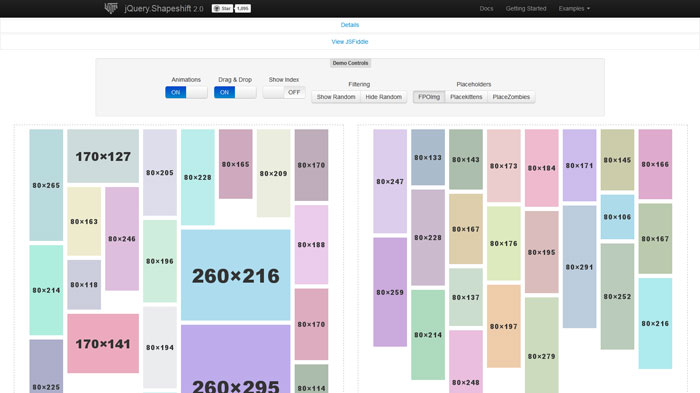Toggle the Animations switch
The width and height of the screenshot is (700, 393).
click(x=186, y=92)
